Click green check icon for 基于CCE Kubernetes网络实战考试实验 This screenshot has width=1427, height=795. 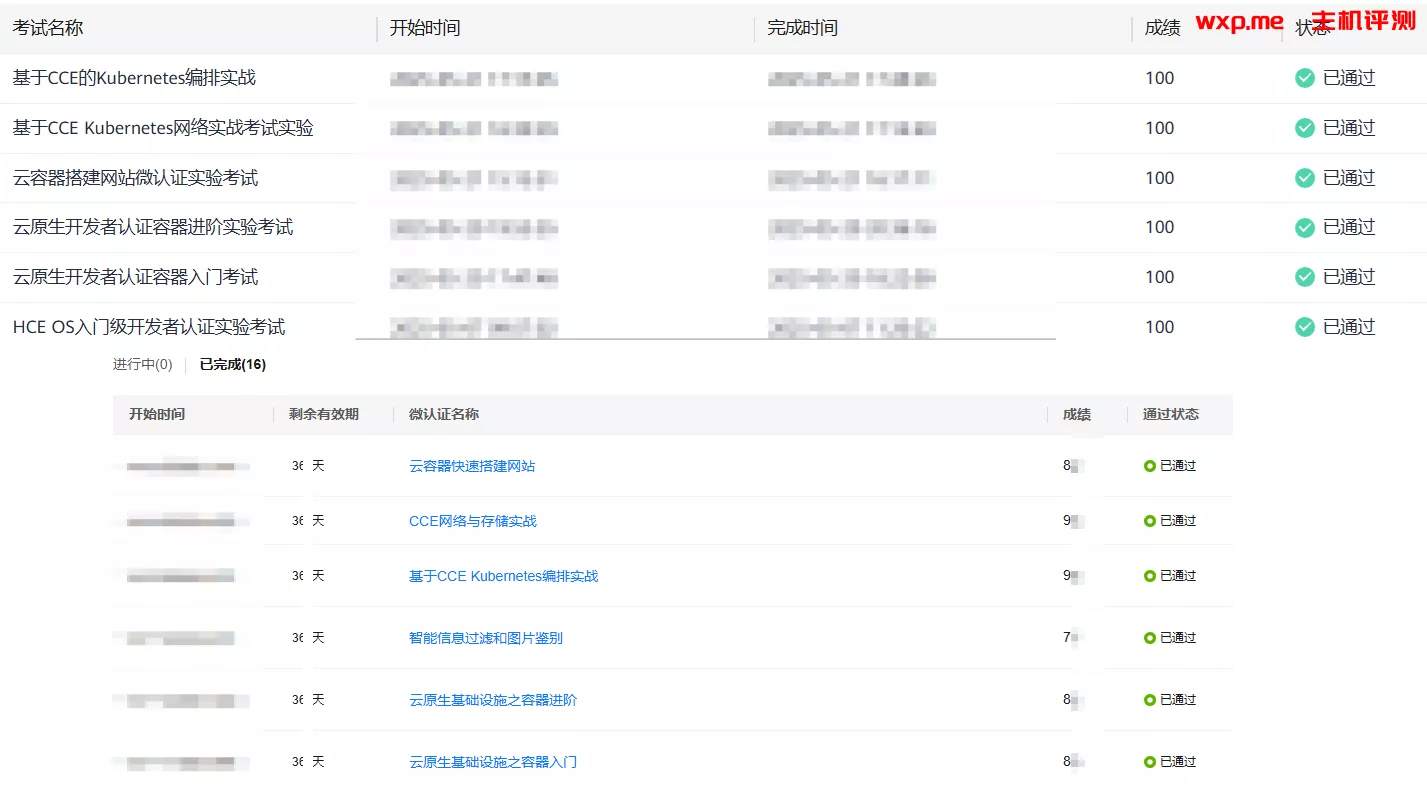click(x=1305, y=128)
